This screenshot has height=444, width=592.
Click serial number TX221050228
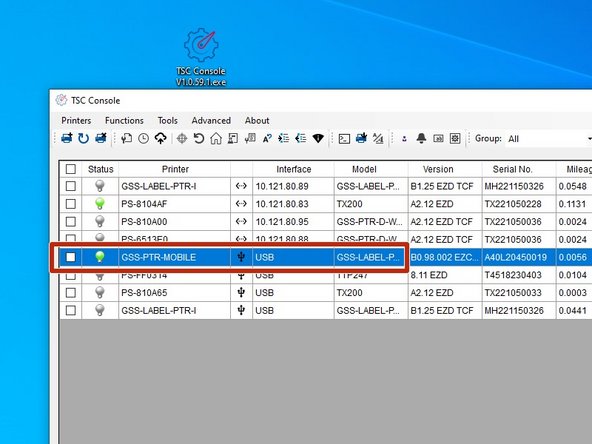click(513, 204)
